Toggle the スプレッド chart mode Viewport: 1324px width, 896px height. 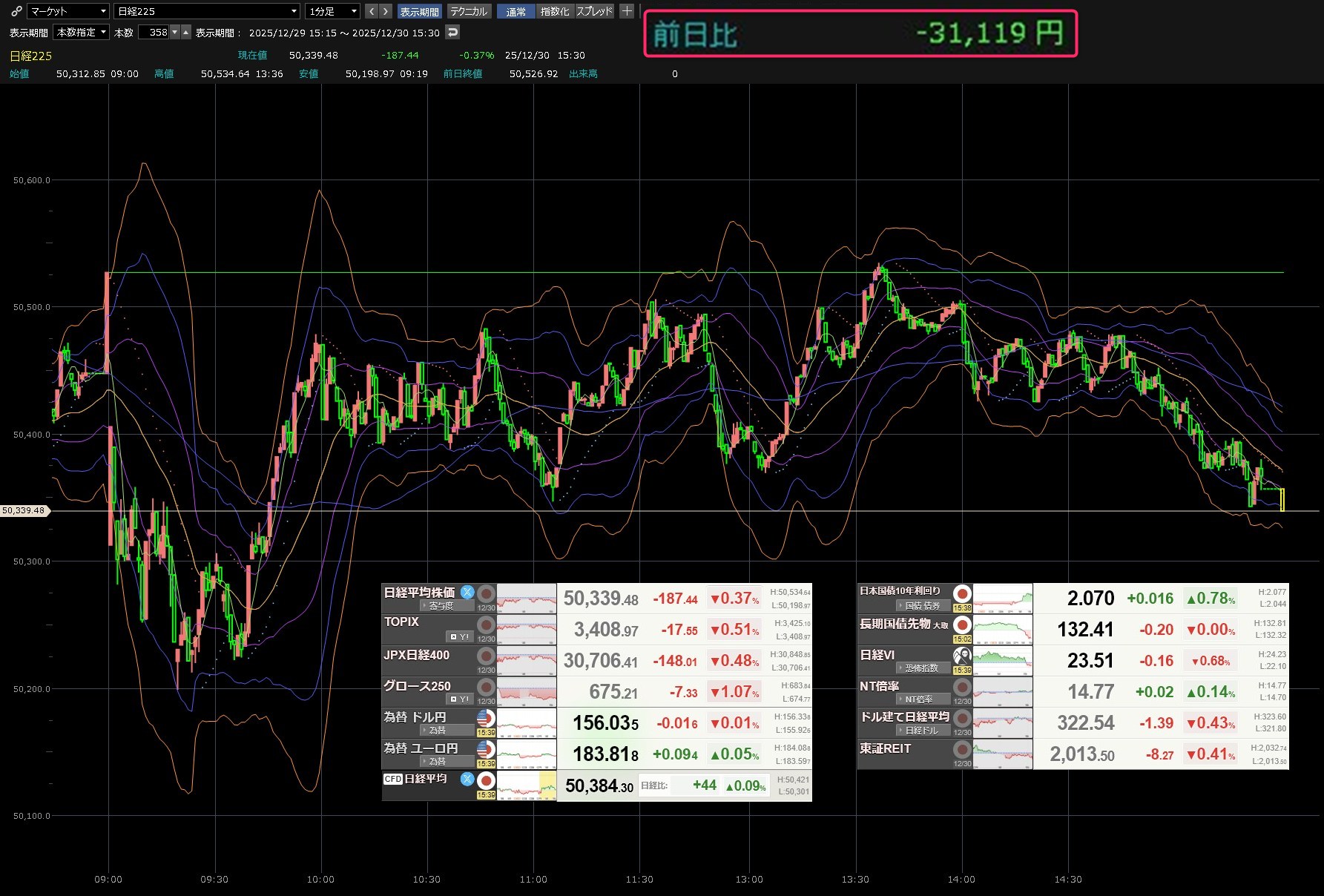click(595, 11)
